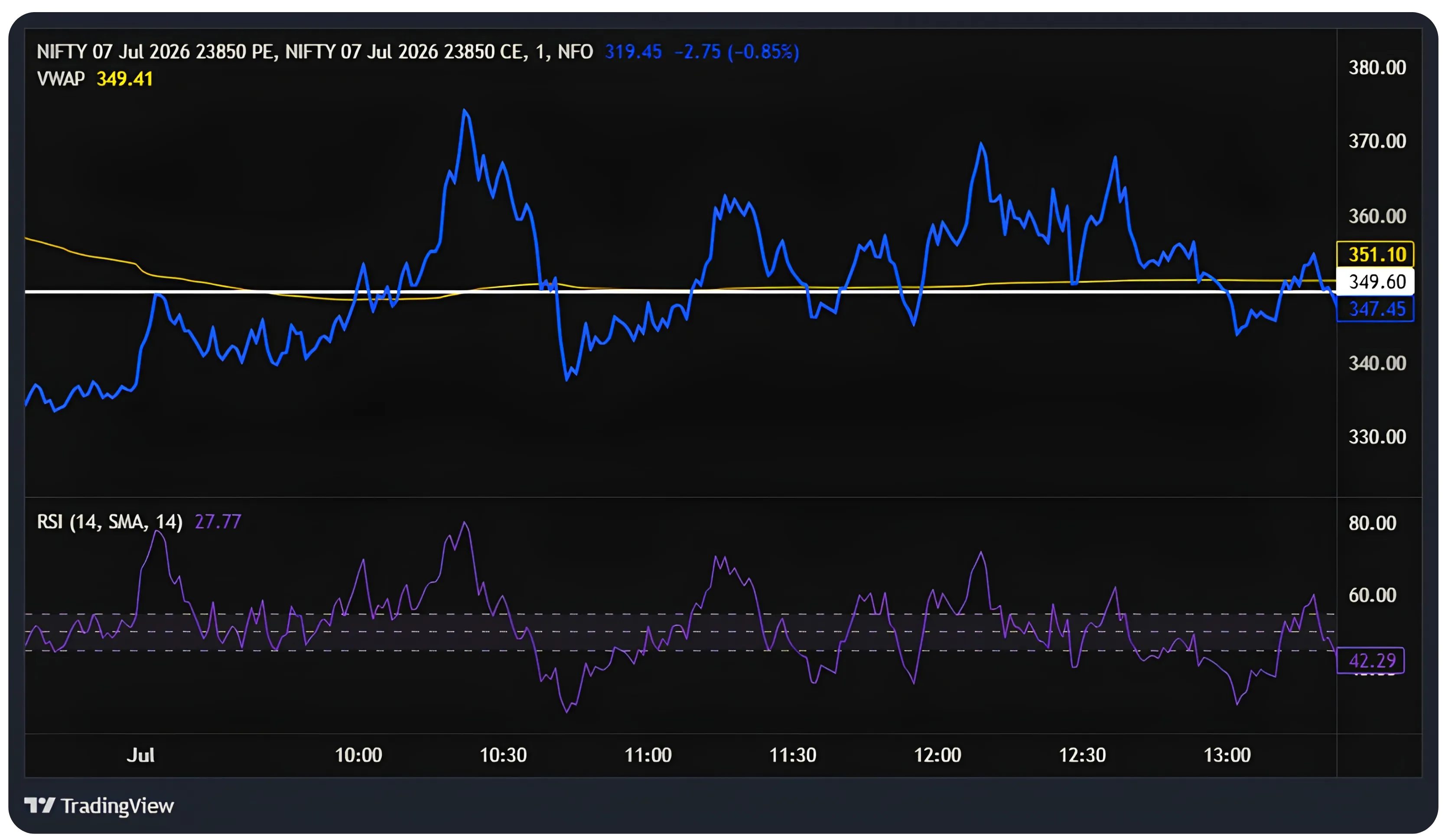
Task: Open the TradingView logo link
Action: click(99, 806)
